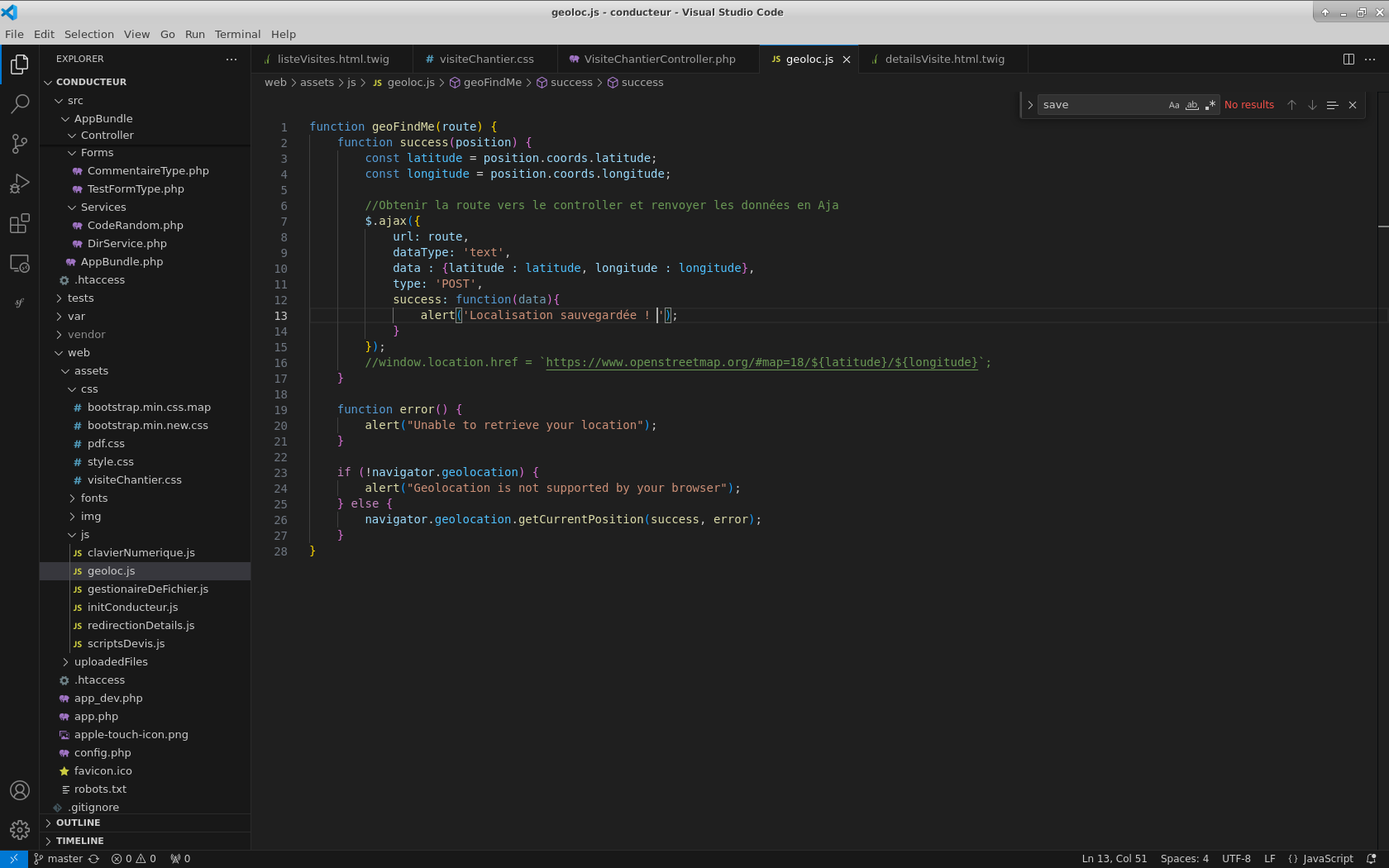1389x868 pixels.
Task: Toggle Match Case in find widget
Action: point(1173,105)
